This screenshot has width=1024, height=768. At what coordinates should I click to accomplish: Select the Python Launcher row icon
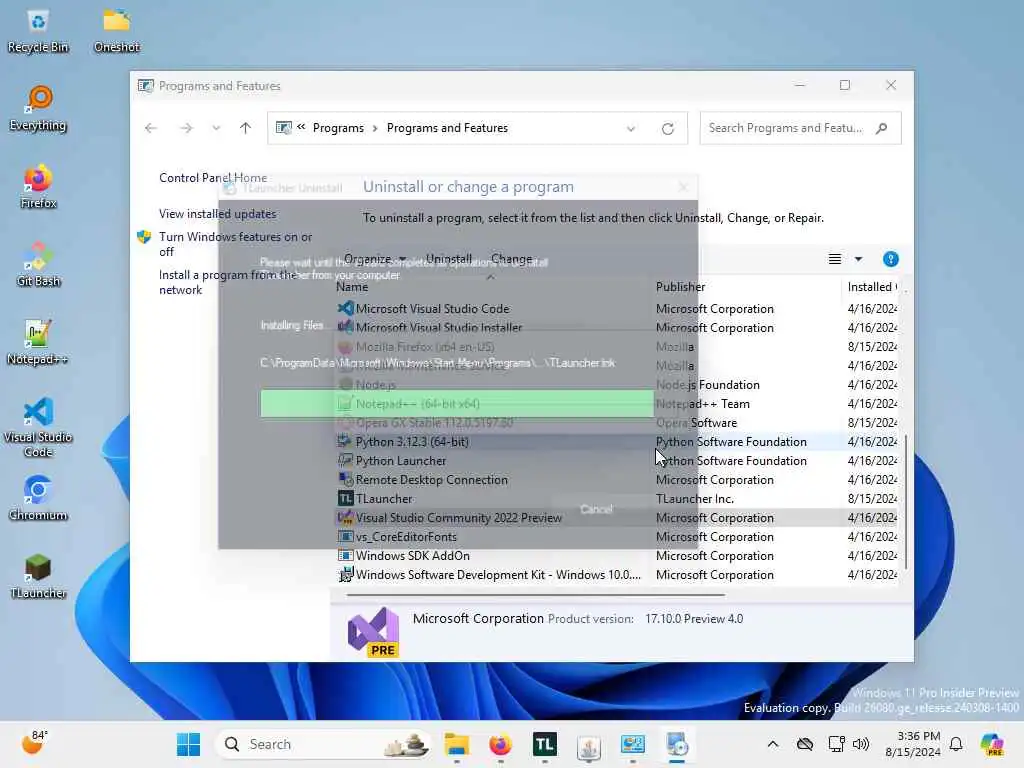[x=345, y=460]
